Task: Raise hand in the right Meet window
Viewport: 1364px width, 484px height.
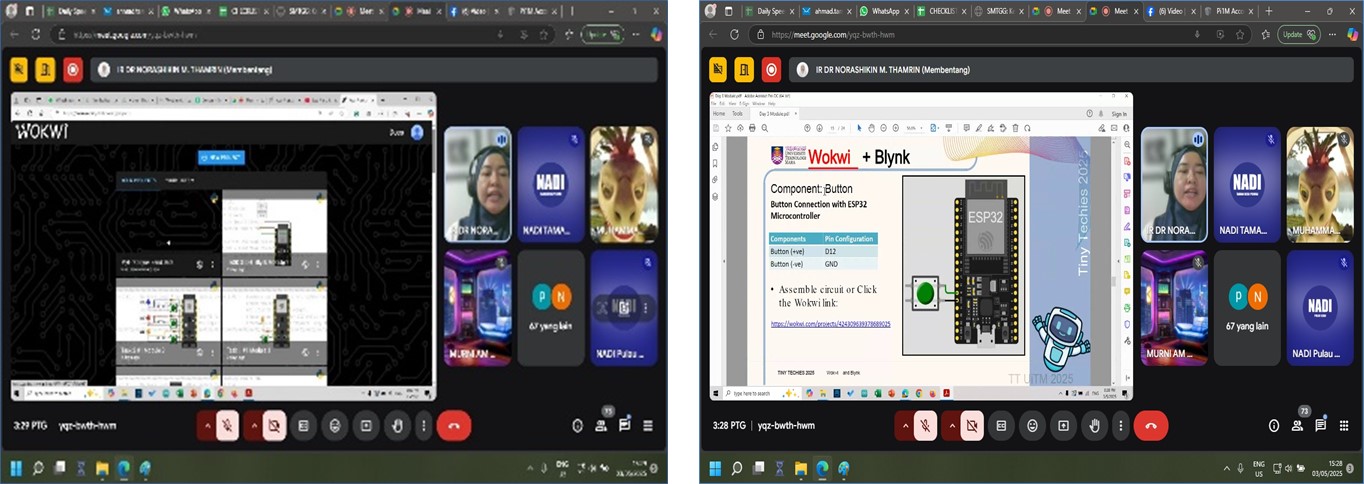Action: point(1094,426)
